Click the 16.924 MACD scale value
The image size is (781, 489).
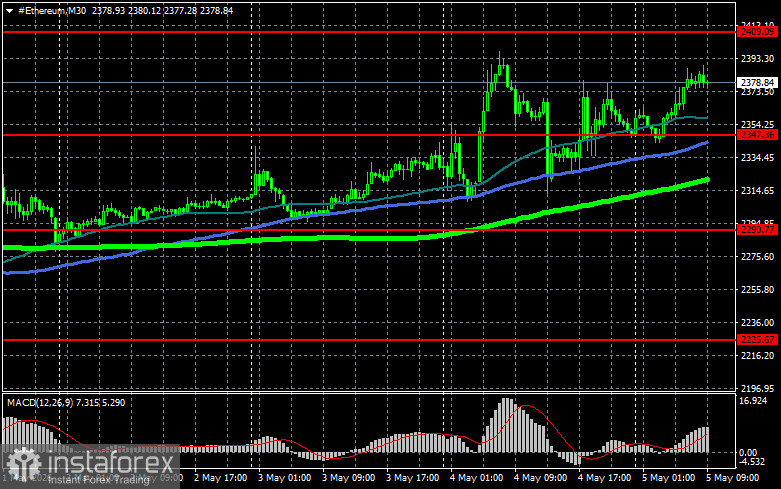[753, 400]
